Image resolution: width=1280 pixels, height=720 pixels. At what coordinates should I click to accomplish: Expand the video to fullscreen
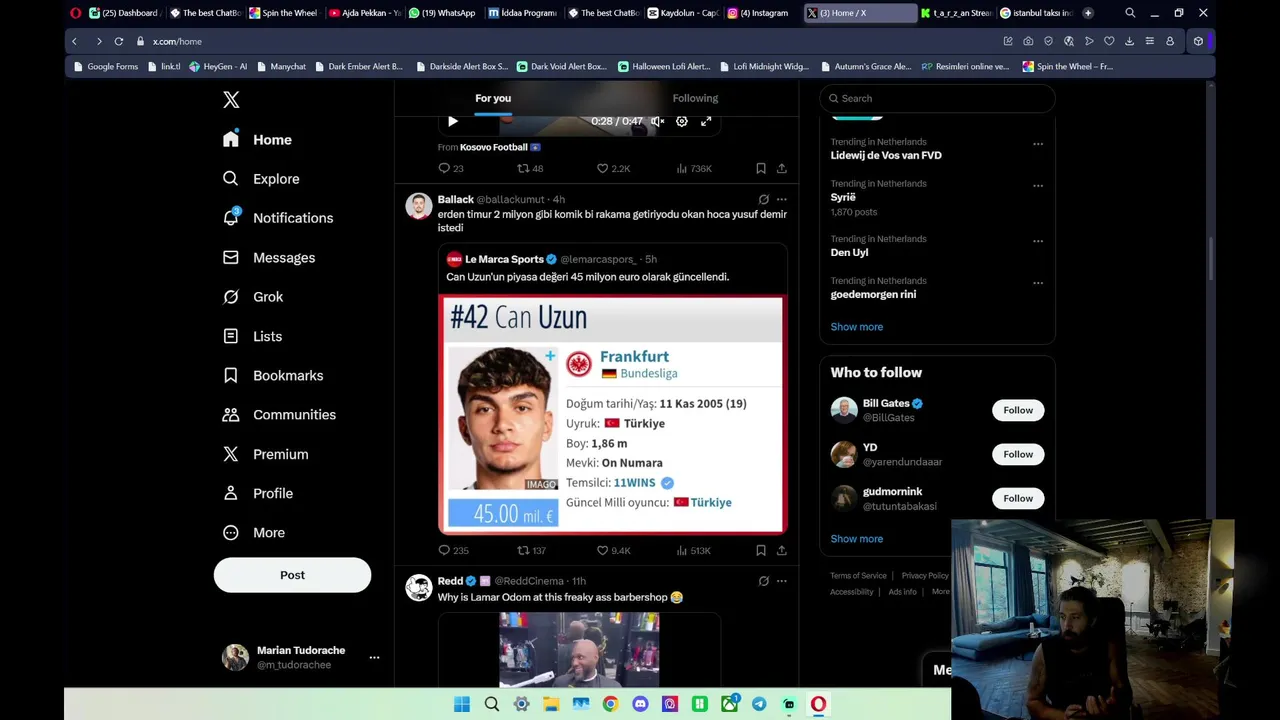(x=706, y=121)
